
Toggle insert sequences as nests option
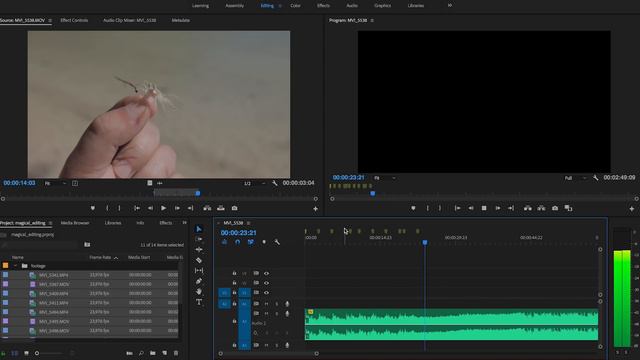[224, 242]
